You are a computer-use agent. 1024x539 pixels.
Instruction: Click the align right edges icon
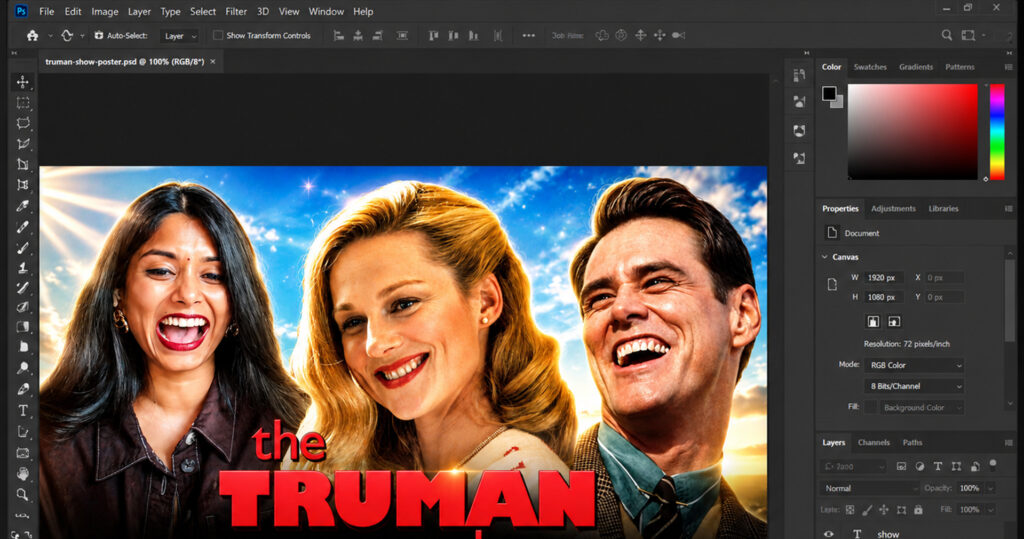(377, 36)
